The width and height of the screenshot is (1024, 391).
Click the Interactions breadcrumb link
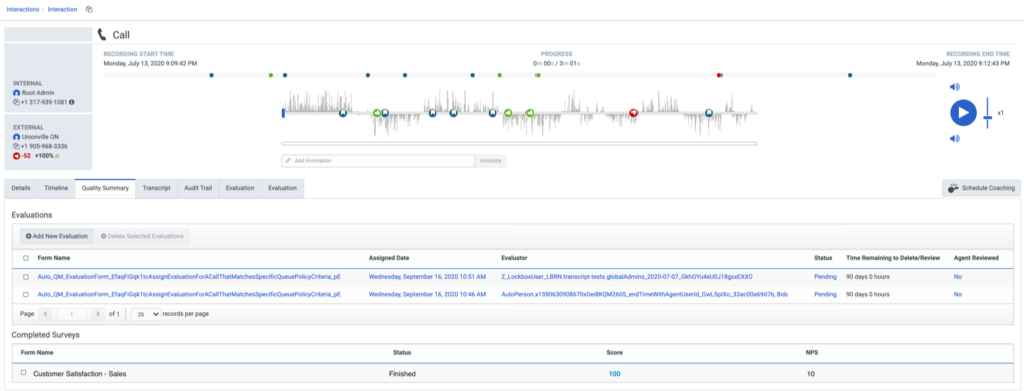click(22, 9)
